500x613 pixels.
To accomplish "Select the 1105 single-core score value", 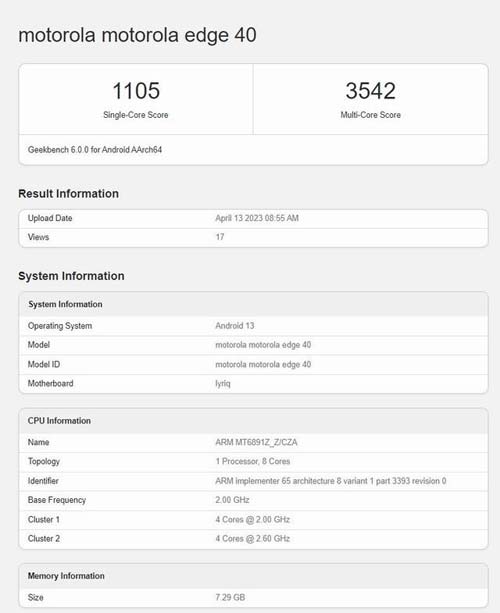I will [x=136, y=91].
